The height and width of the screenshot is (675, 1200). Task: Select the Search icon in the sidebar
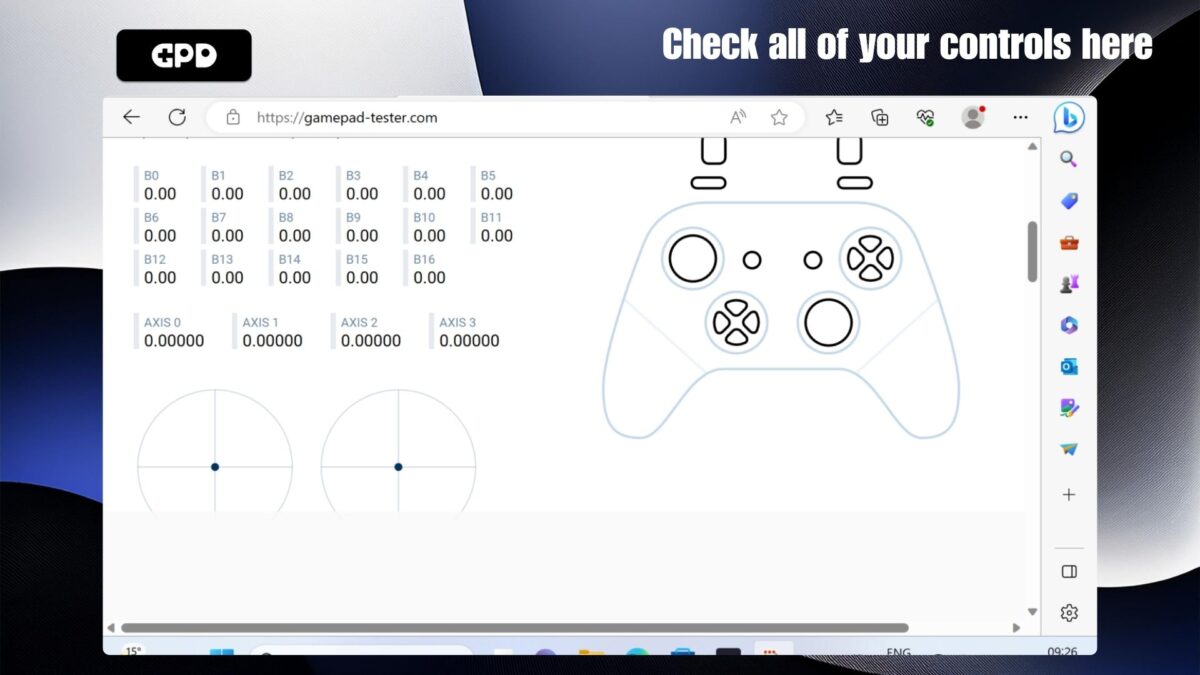coord(1068,159)
